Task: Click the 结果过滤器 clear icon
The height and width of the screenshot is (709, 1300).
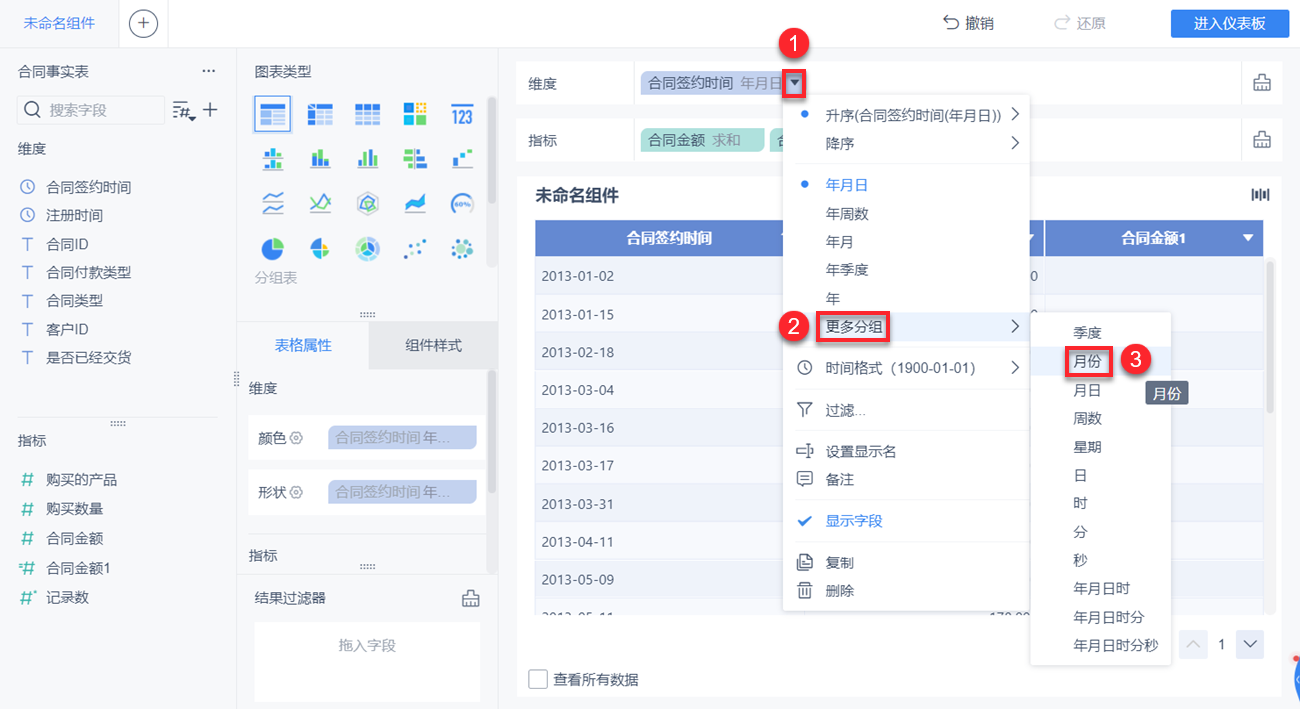Action: (470, 598)
